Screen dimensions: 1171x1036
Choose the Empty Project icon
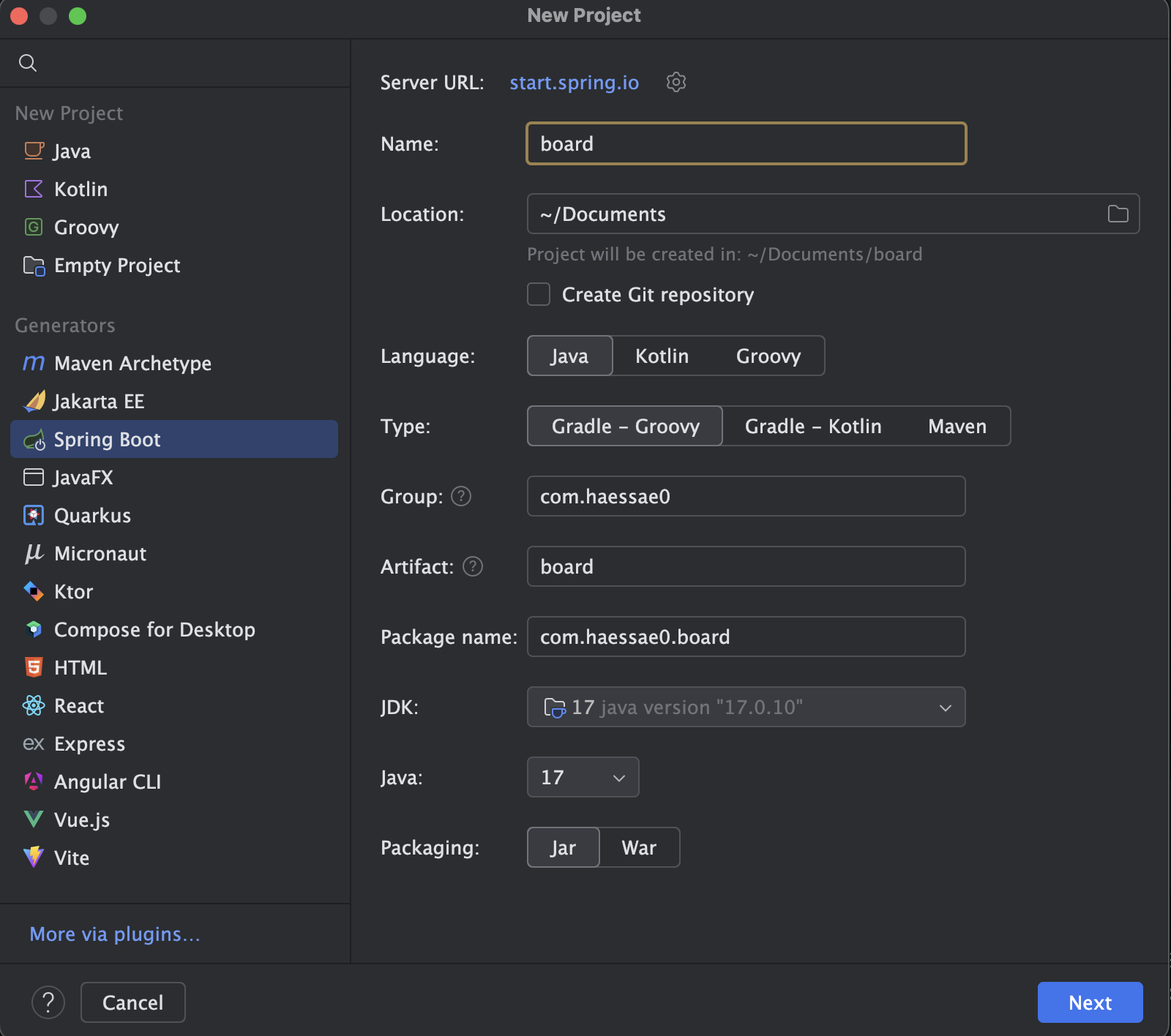click(34, 265)
